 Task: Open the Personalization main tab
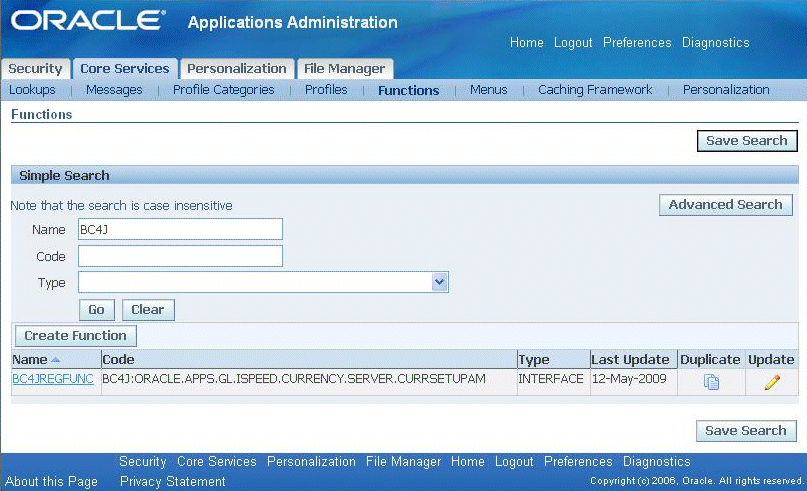237,68
